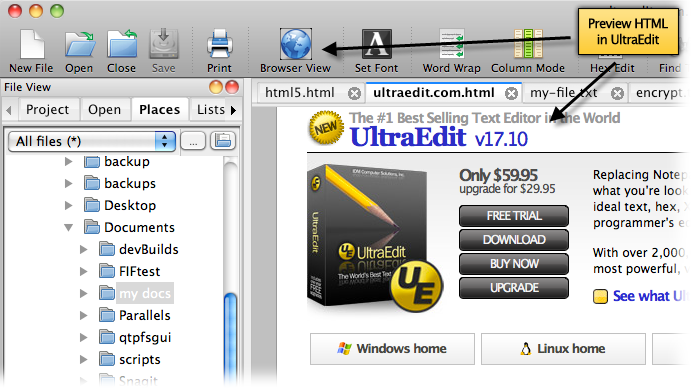Screen dimensions: 693x390
Task: Expand the FIFtest folder
Action: [x=84, y=271]
